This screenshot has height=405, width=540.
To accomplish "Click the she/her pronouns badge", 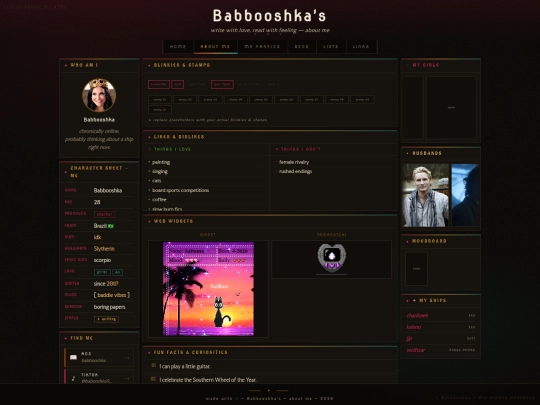I will click(x=104, y=214).
